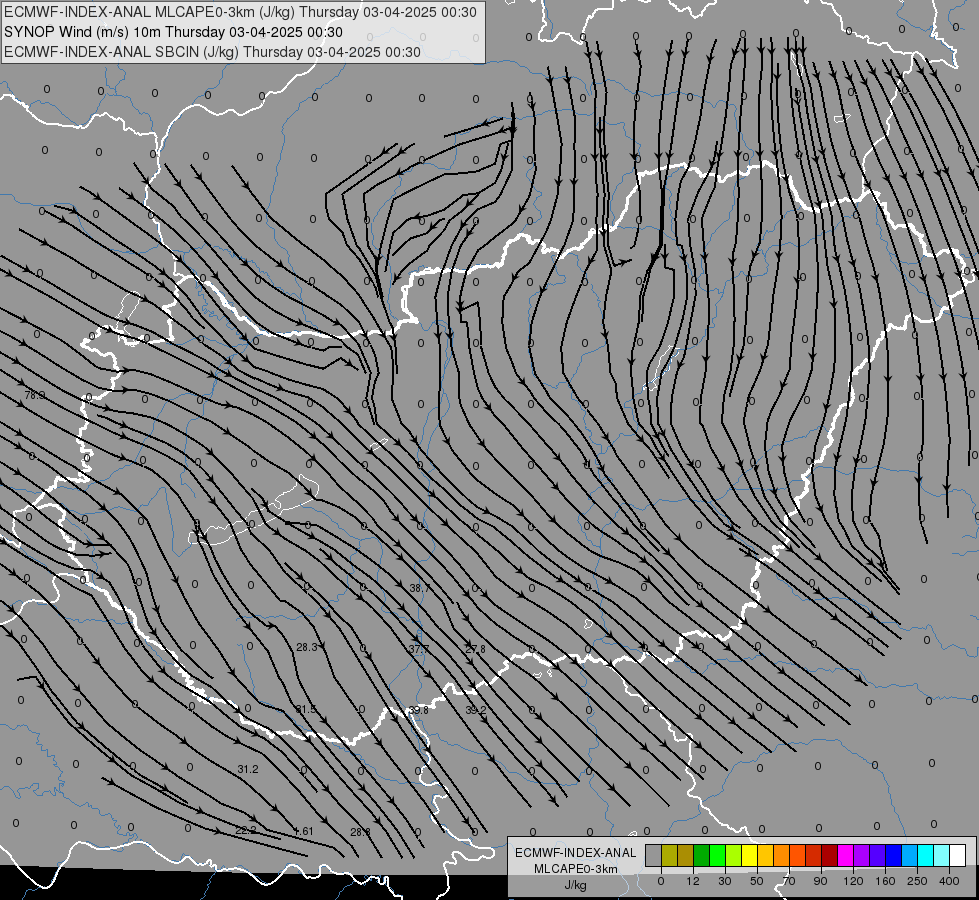Click legend tick value 400
Screen dimensions: 979x900
click(x=949, y=881)
